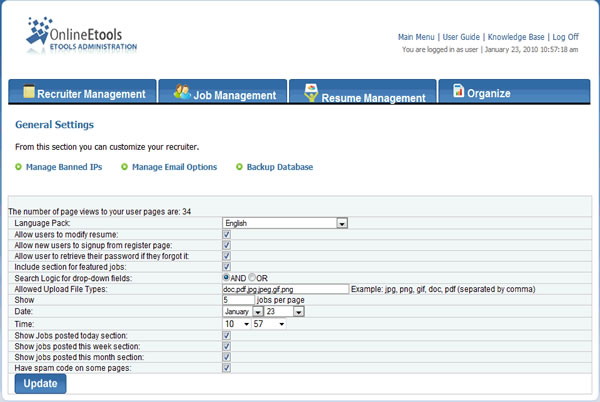Click green bullet beside Manage Banned IPs
600x402 pixels.
20,167
